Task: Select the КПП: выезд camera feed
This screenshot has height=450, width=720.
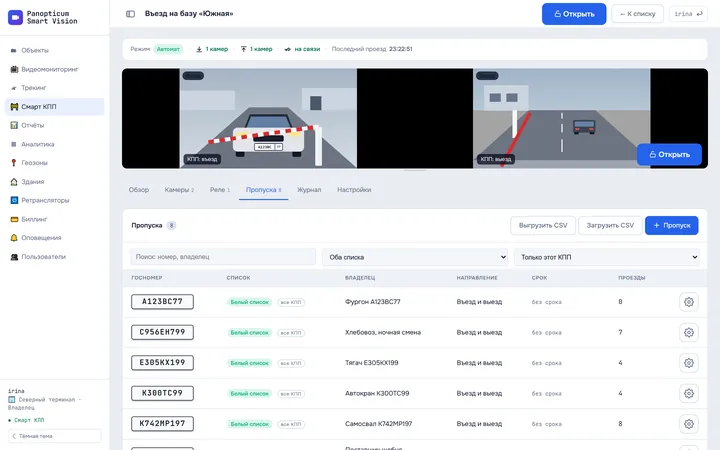Action: pyautogui.click(x=561, y=118)
